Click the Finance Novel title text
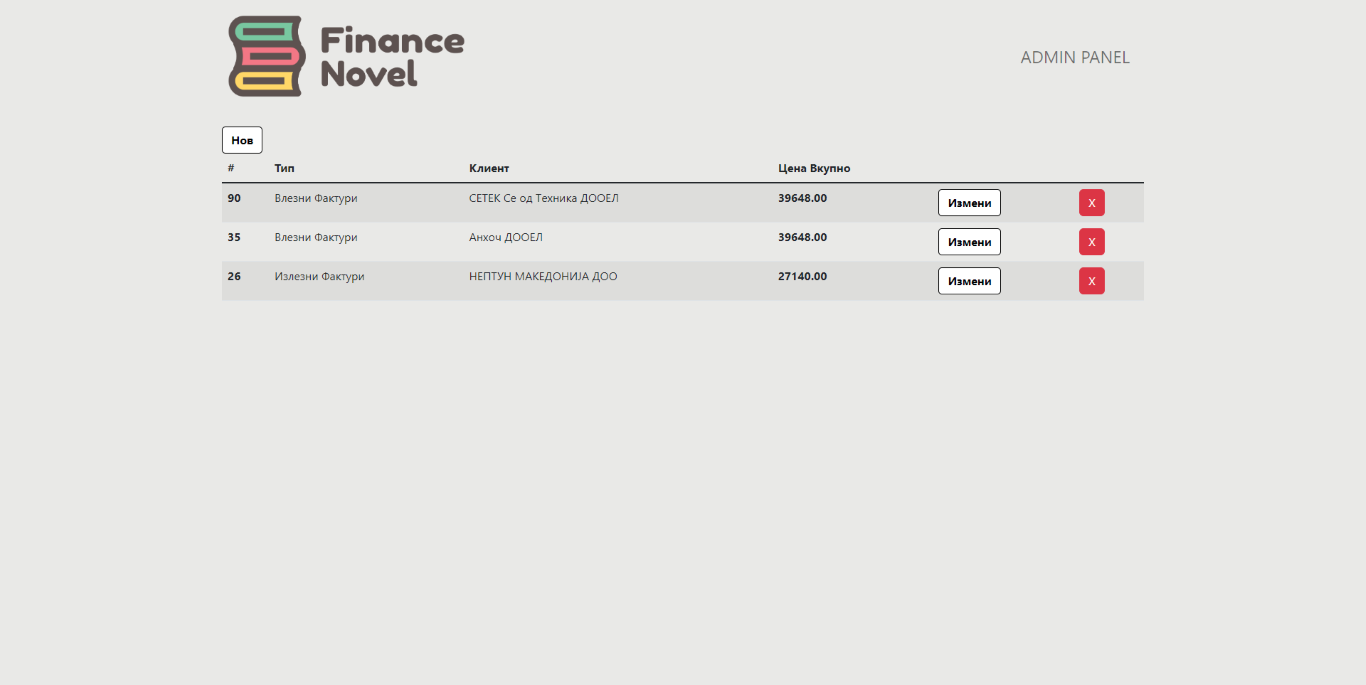Screen dimensions: 1366x685 [x=392, y=57]
